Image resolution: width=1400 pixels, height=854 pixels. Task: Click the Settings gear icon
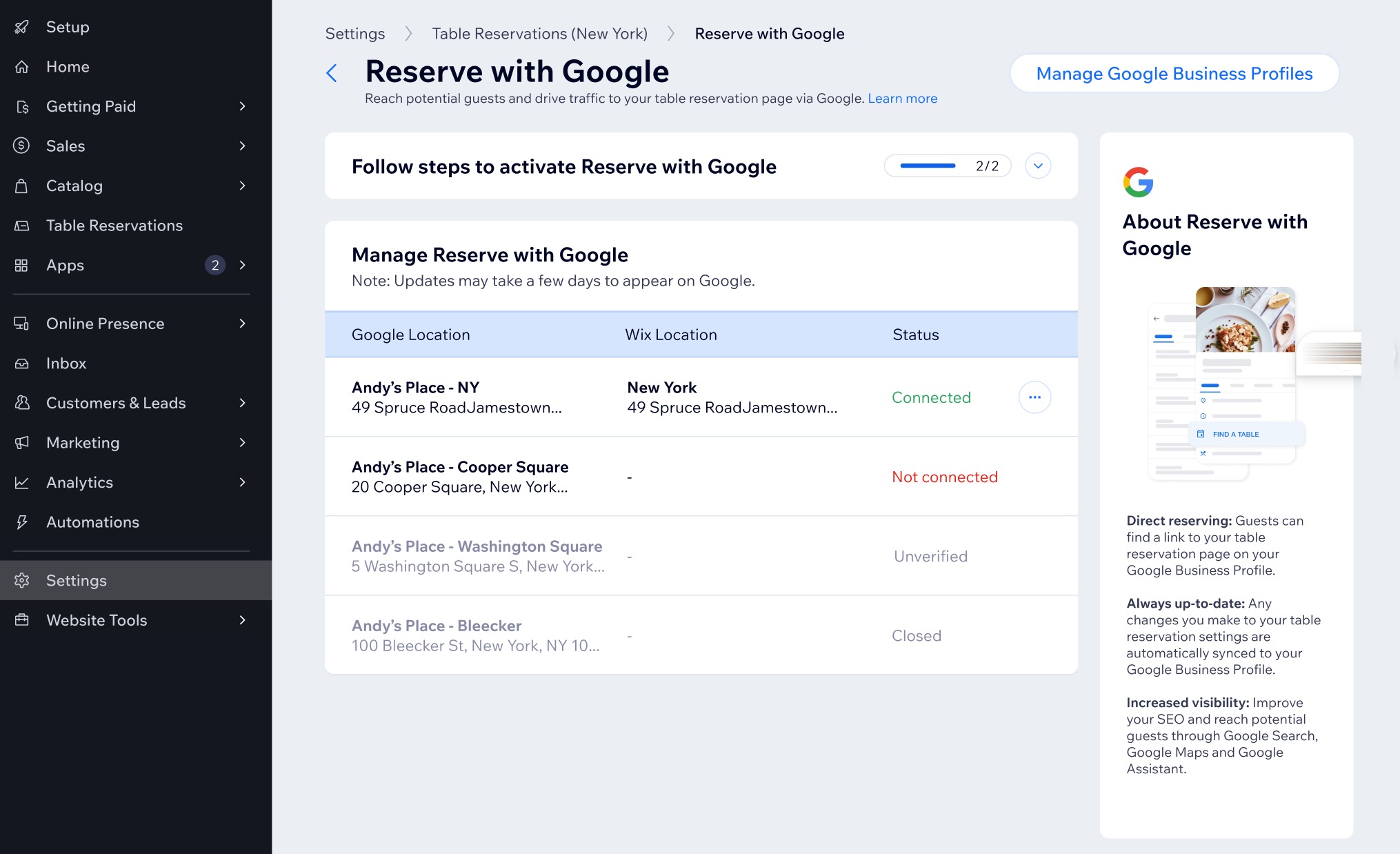point(22,581)
